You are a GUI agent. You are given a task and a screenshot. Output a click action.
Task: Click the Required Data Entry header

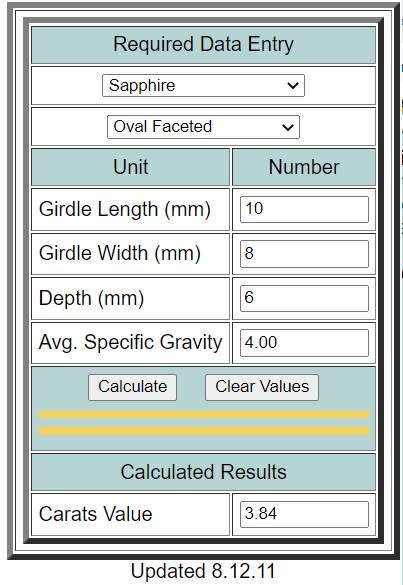point(203,44)
